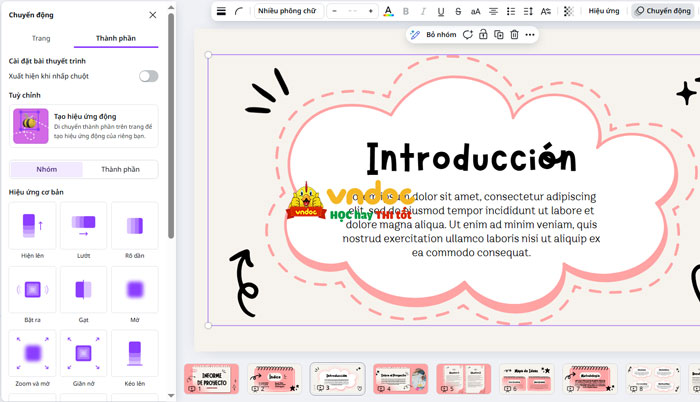
Task: Switch to the 'Trang' tab
Action: coord(41,38)
